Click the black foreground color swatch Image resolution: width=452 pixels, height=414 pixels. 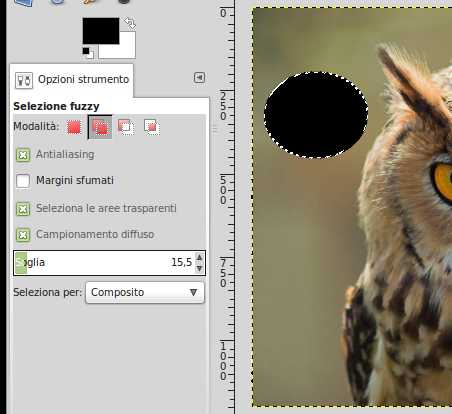point(101,31)
